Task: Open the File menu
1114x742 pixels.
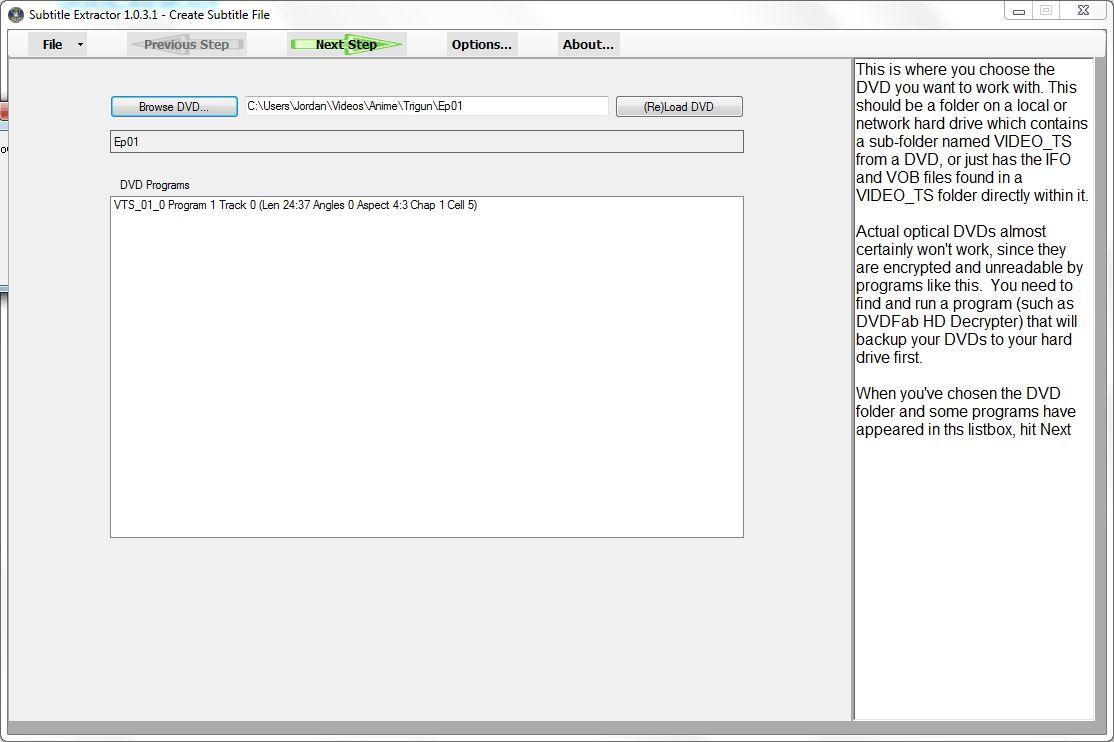Action: coord(52,44)
